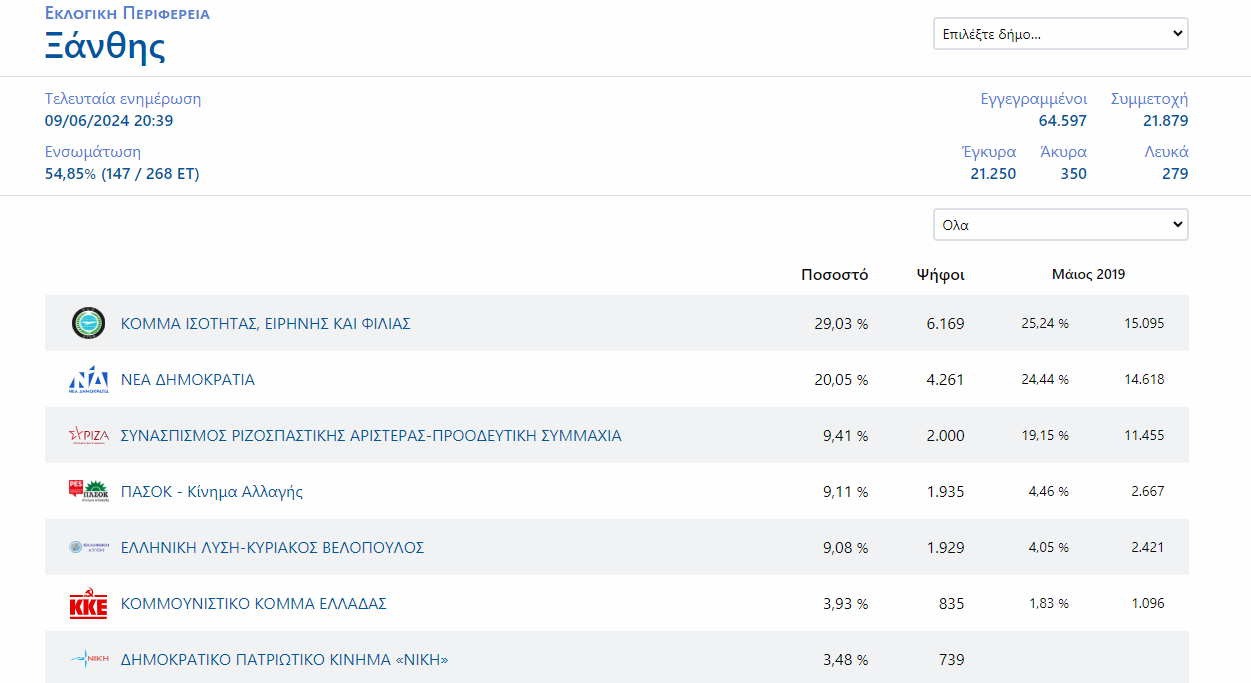Click the ΝΙΚΗ party logo
The image size is (1251, 683).
[x=88, y=659]
